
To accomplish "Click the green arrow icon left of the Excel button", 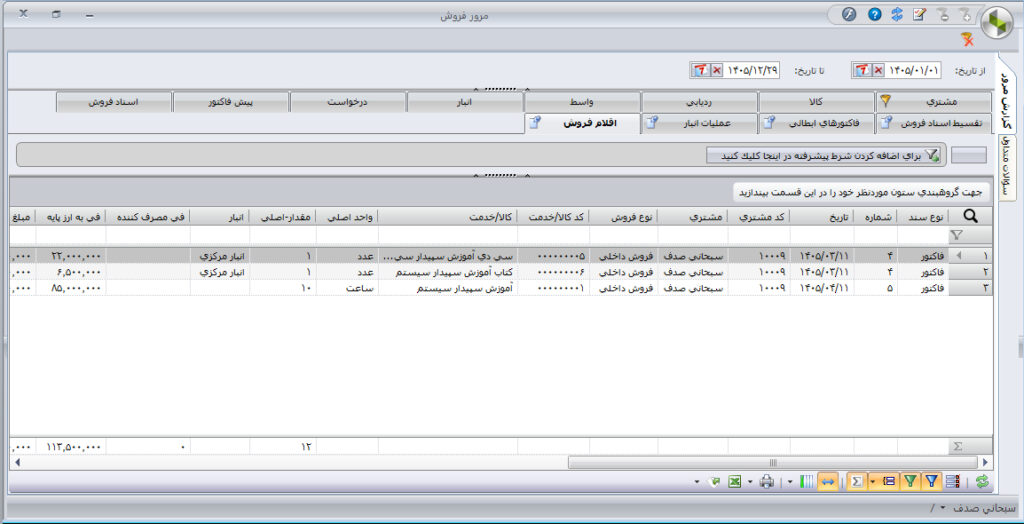I will pos(715,482).
